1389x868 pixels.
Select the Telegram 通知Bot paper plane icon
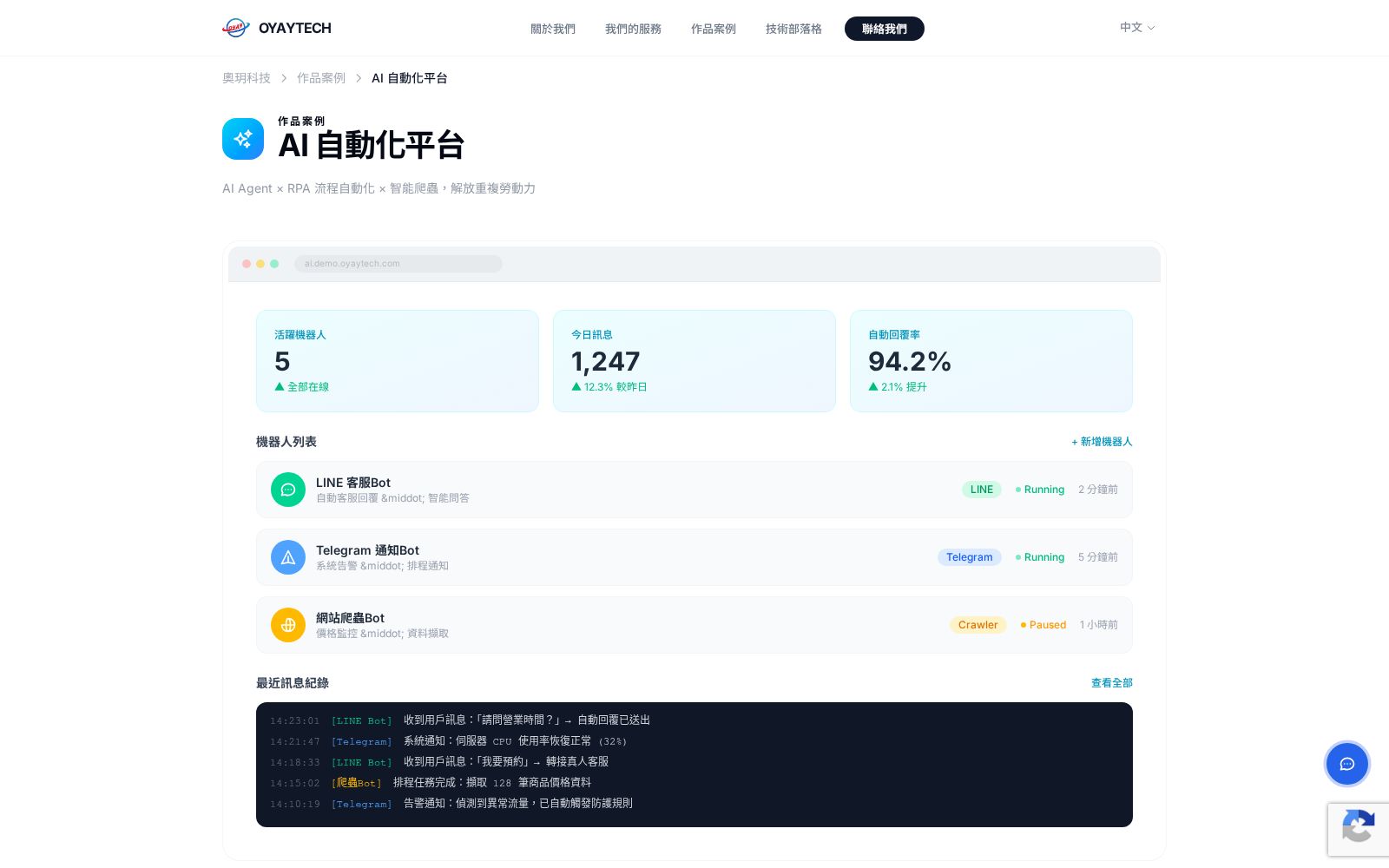(x=288, y=557)
